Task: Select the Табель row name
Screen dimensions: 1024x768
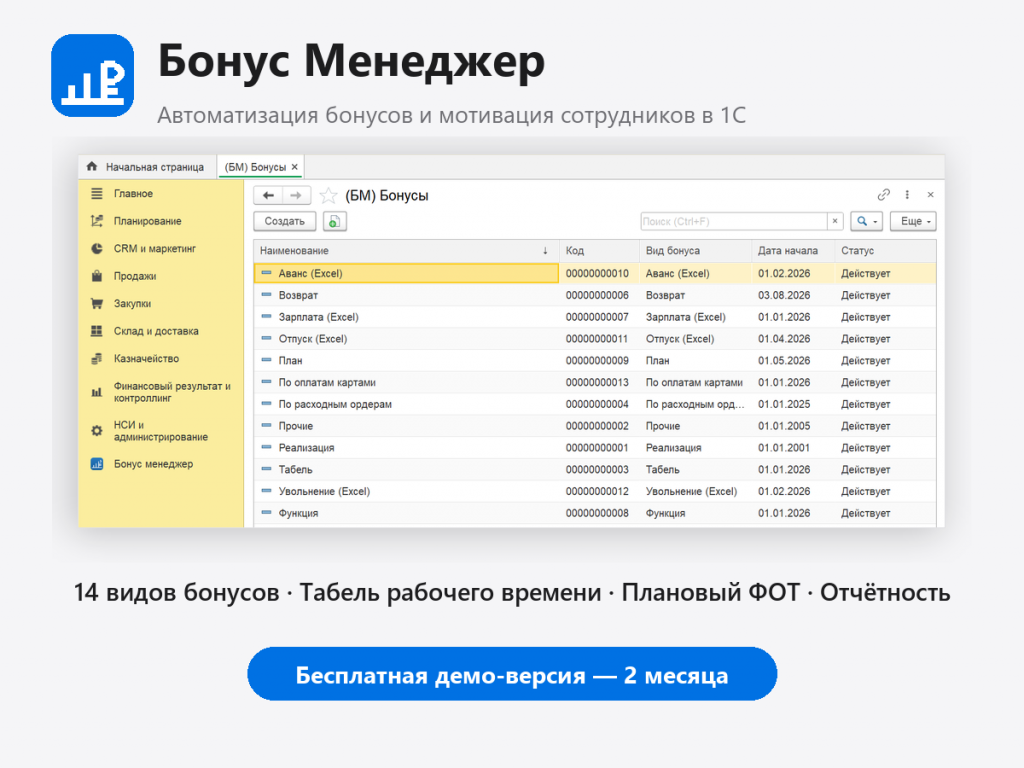Action: (x=295, y=470)
